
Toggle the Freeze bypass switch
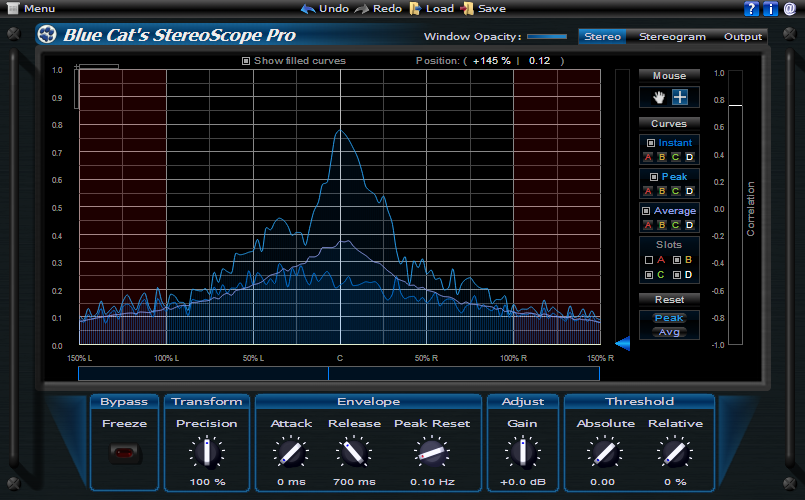point(125,453)
